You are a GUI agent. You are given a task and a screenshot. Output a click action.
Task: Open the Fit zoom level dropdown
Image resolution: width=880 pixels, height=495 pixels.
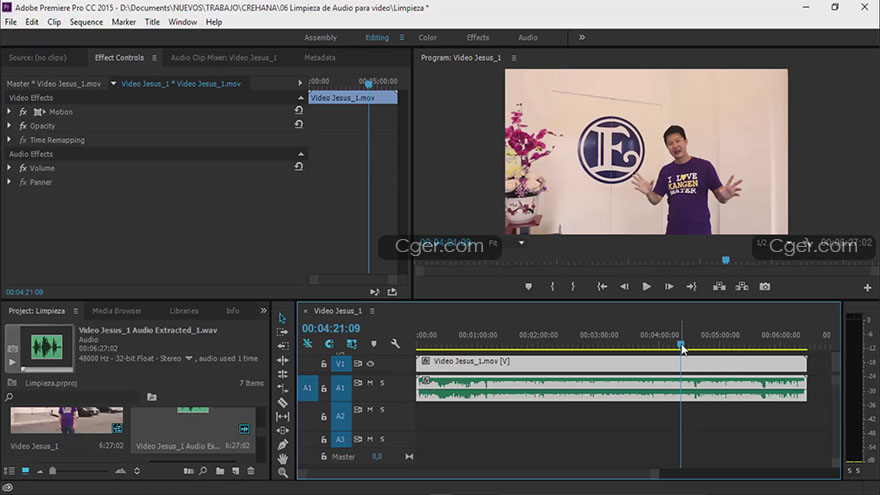point(521,243)
